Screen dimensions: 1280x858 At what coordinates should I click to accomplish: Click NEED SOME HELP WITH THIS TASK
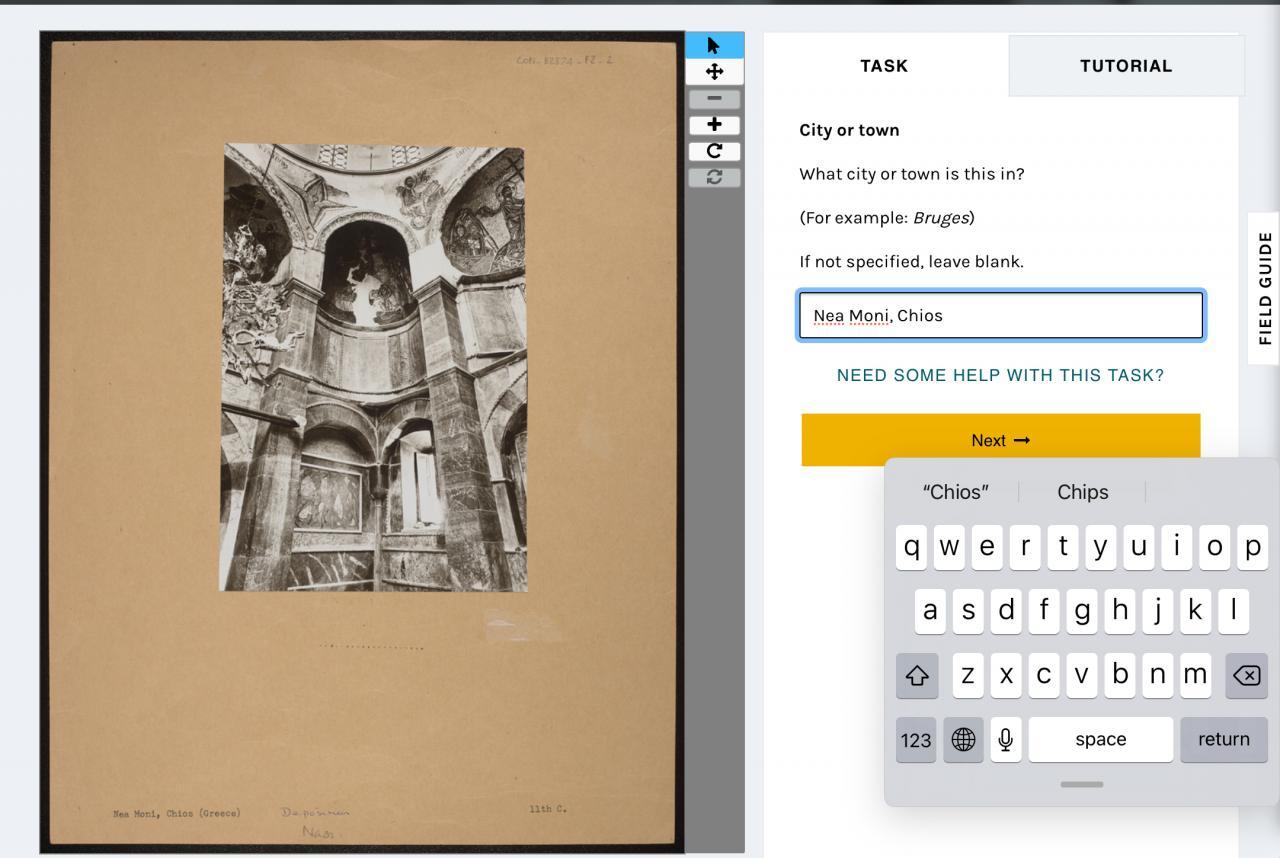tap(1000, 375)
